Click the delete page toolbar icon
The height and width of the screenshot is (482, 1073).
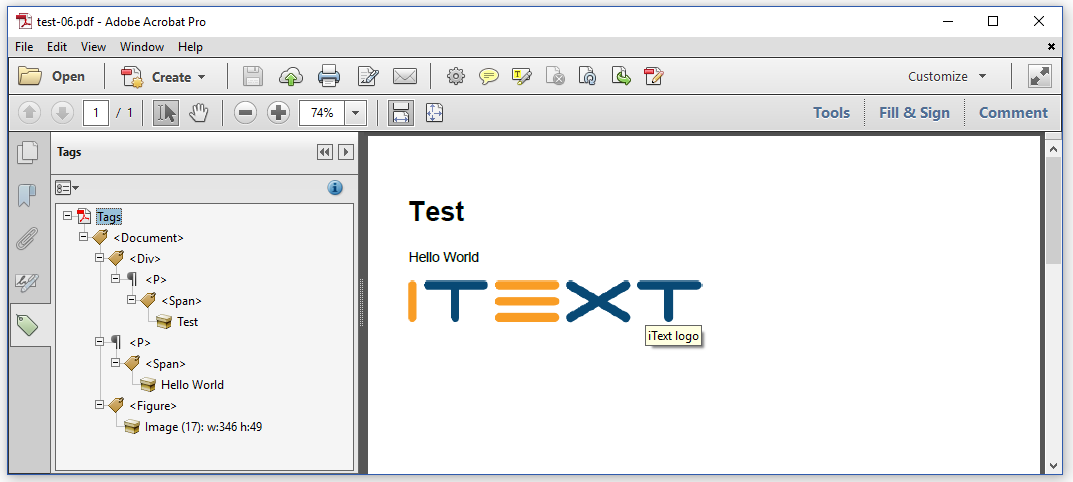coord(555,77)
